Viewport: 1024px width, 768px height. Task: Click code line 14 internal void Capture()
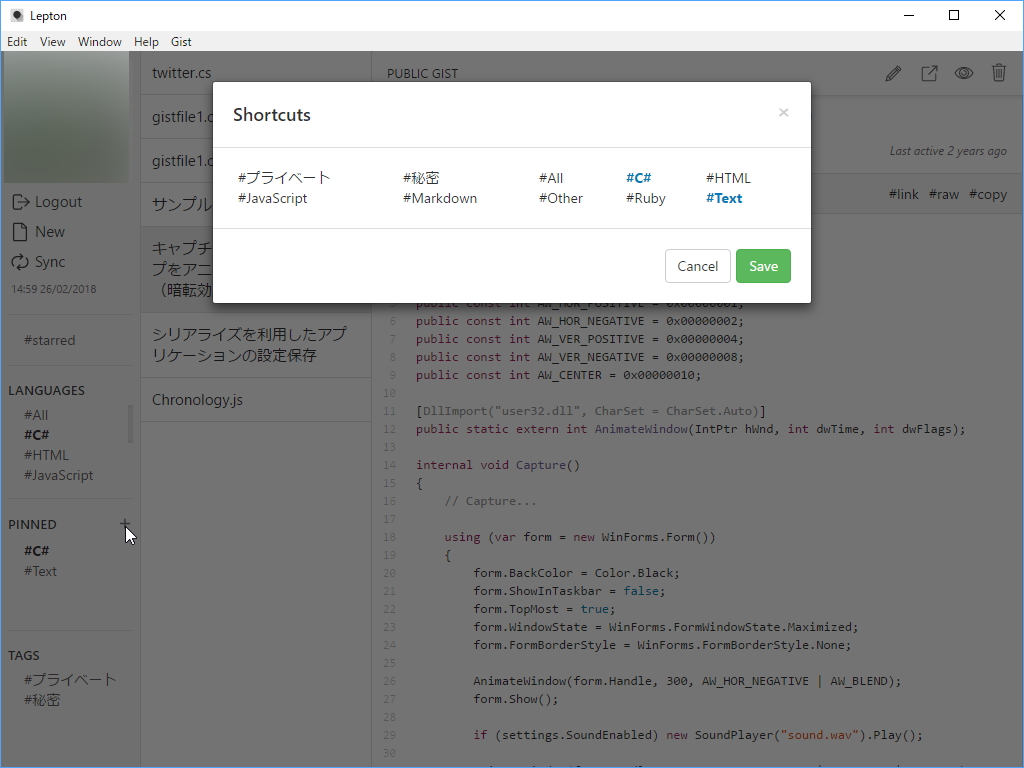(x=498, y=465)
